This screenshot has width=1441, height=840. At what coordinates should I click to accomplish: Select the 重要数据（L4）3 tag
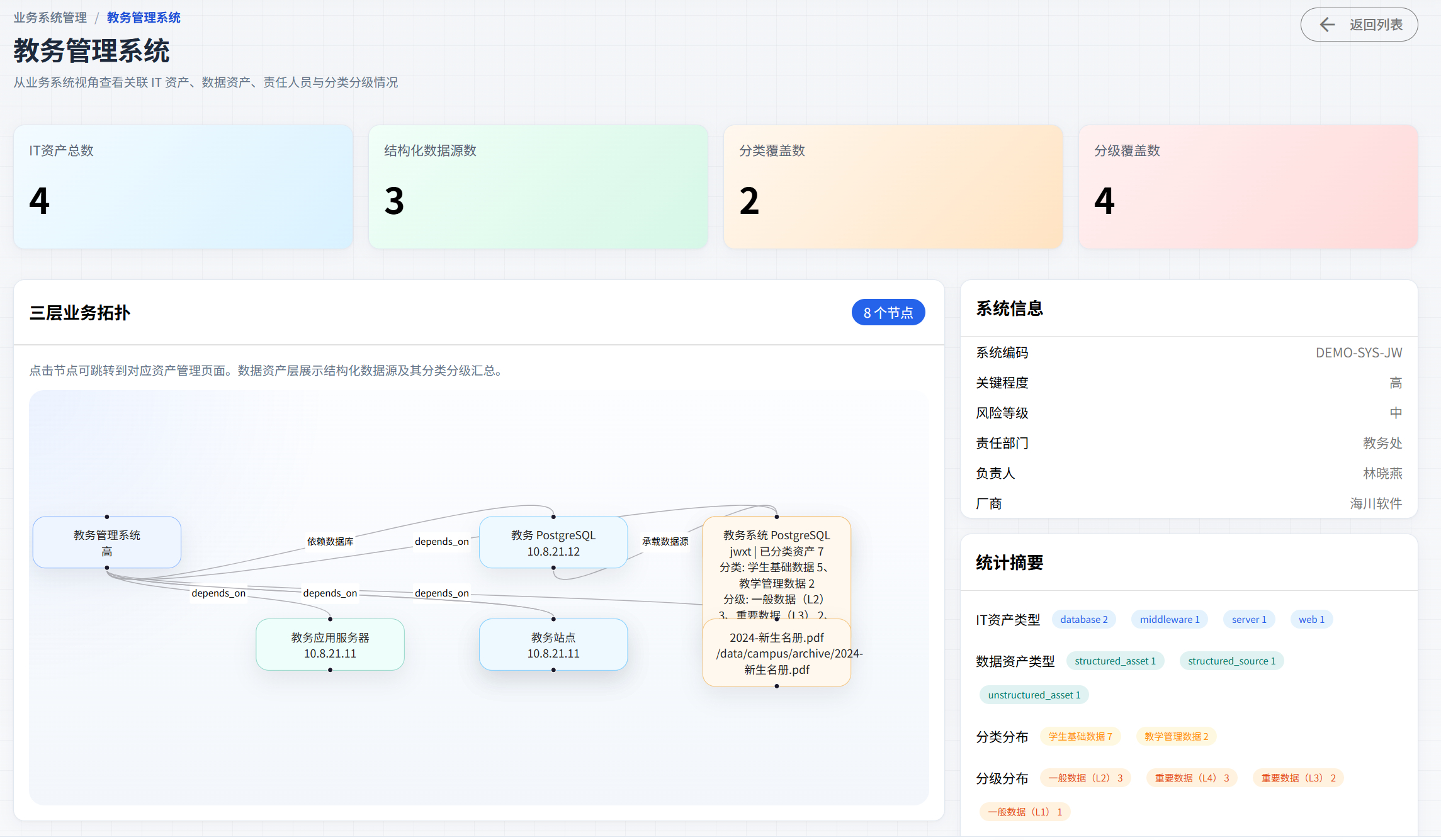tap(1192, 778)
